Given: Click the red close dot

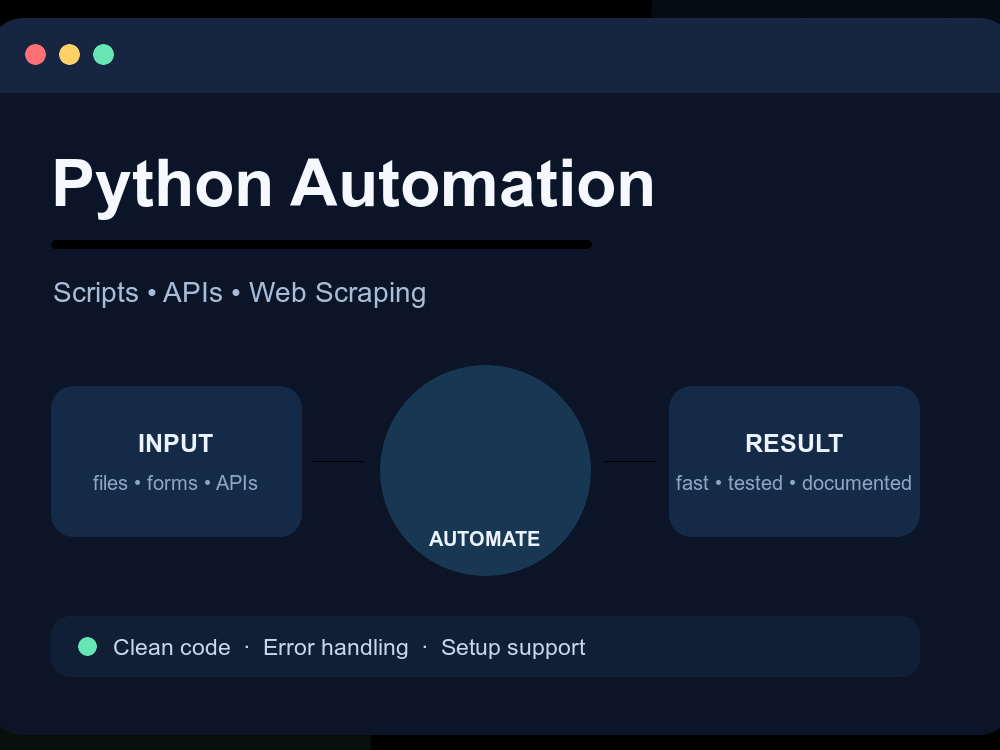Looking at the screenshot, I should [36, 55].
